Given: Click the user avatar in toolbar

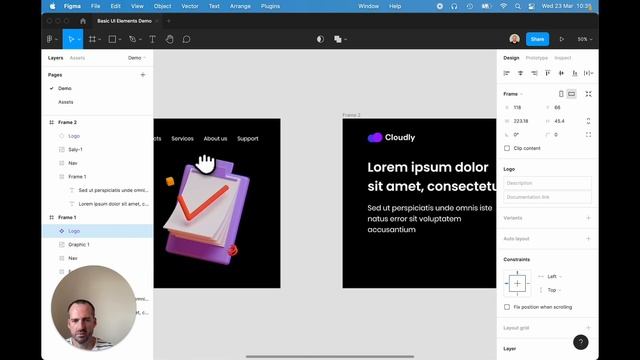Looking at the screenshot, I should [x=514, y=39].
